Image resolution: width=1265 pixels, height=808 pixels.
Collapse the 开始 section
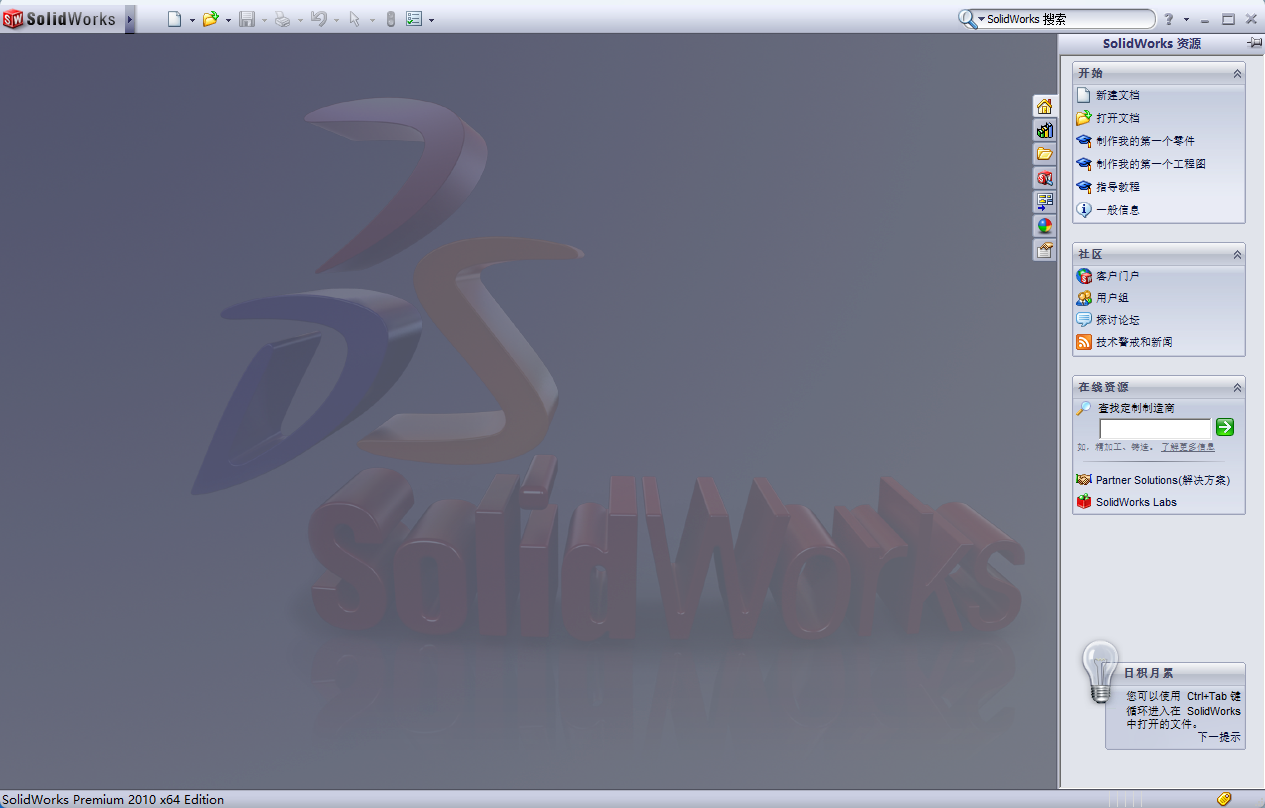1237,72
